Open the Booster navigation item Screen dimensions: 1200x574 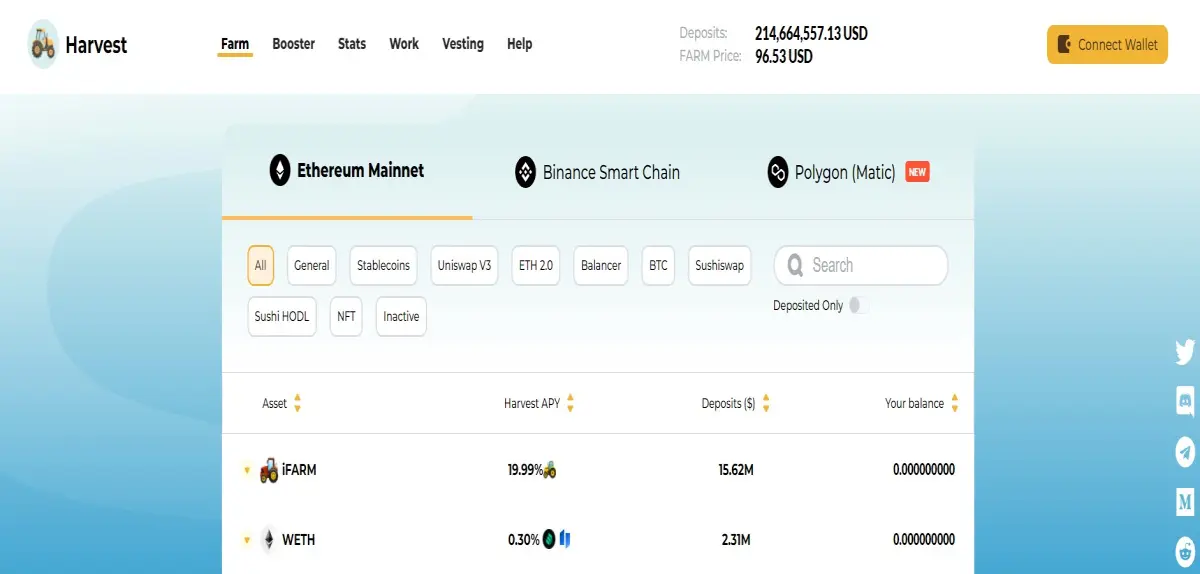coord(294,44)
